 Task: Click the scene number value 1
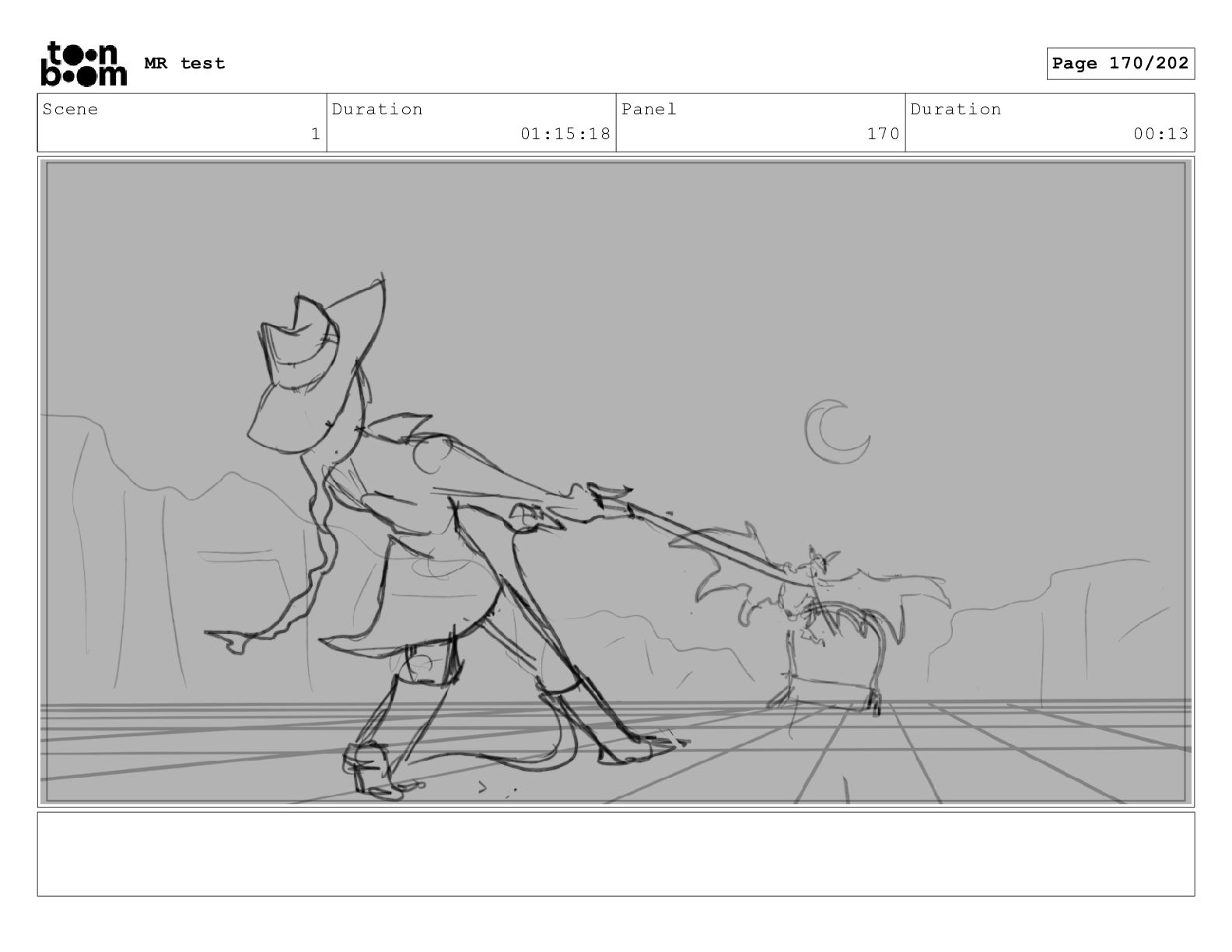tap(315, 135)
